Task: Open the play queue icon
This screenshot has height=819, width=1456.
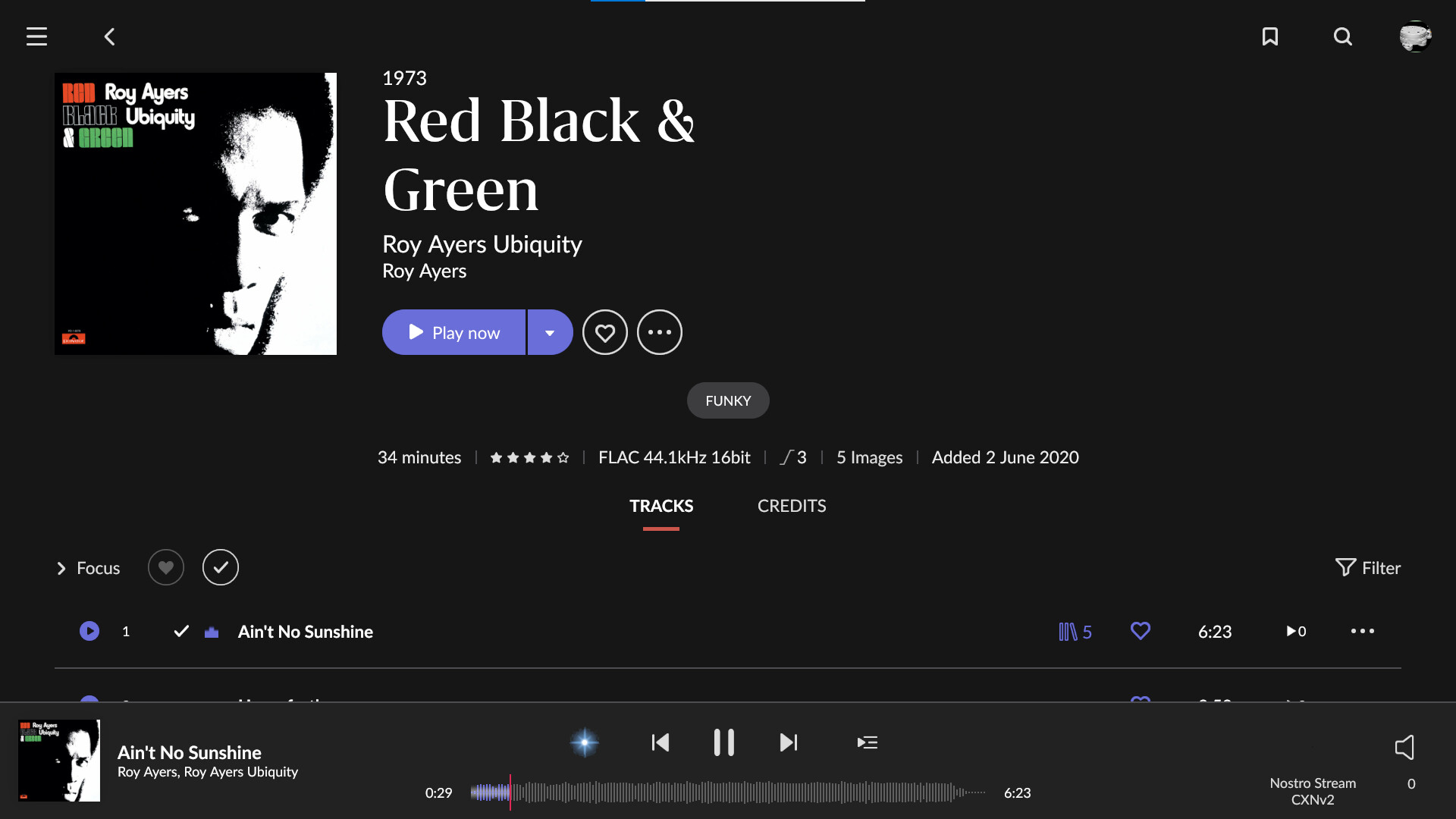Action: coord(868,742)
